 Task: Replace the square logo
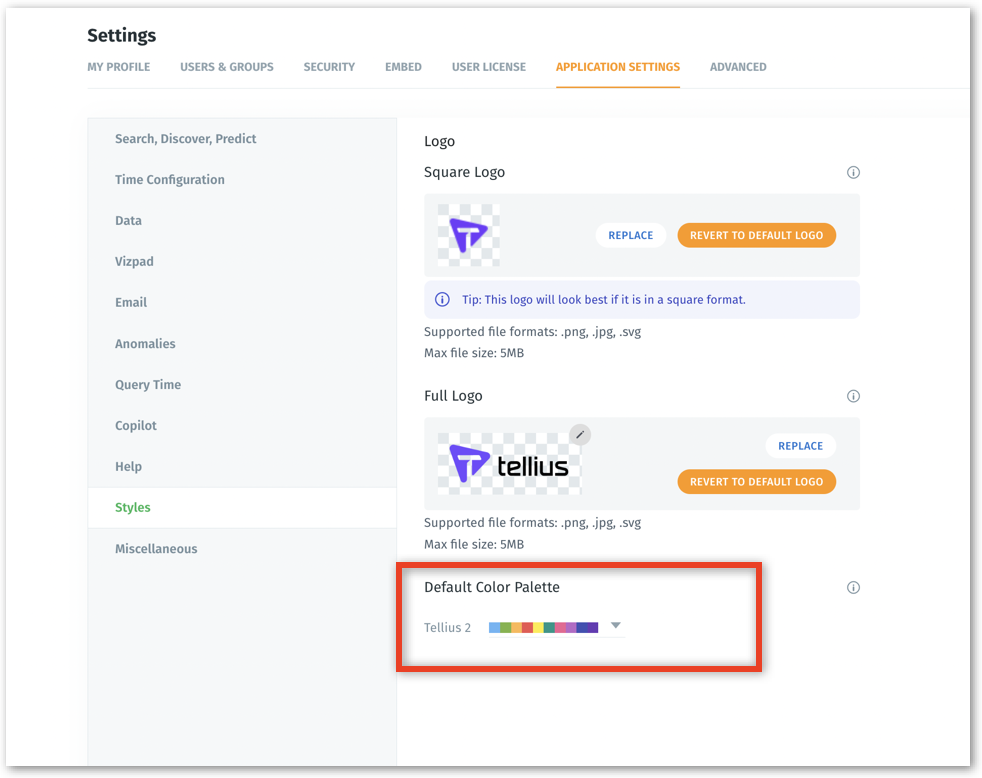[x=631, y=235]
